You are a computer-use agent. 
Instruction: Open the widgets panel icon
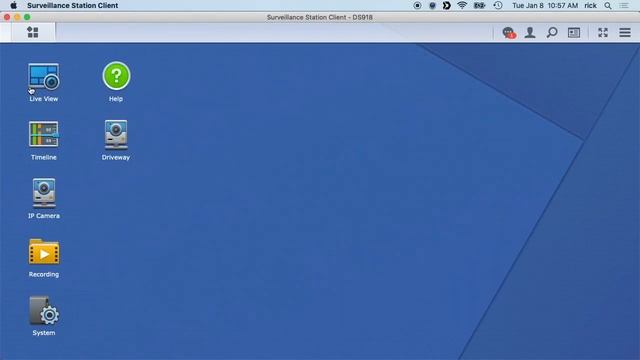(x=574, y=32)
